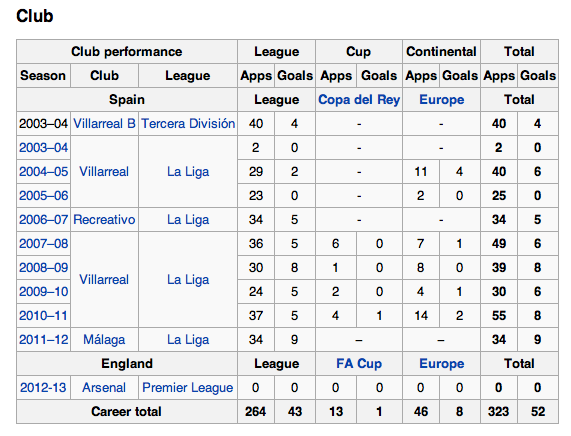The image size is (571, 436).
Task: Open the Tercera División league link
Action: [x=188, y=124]
